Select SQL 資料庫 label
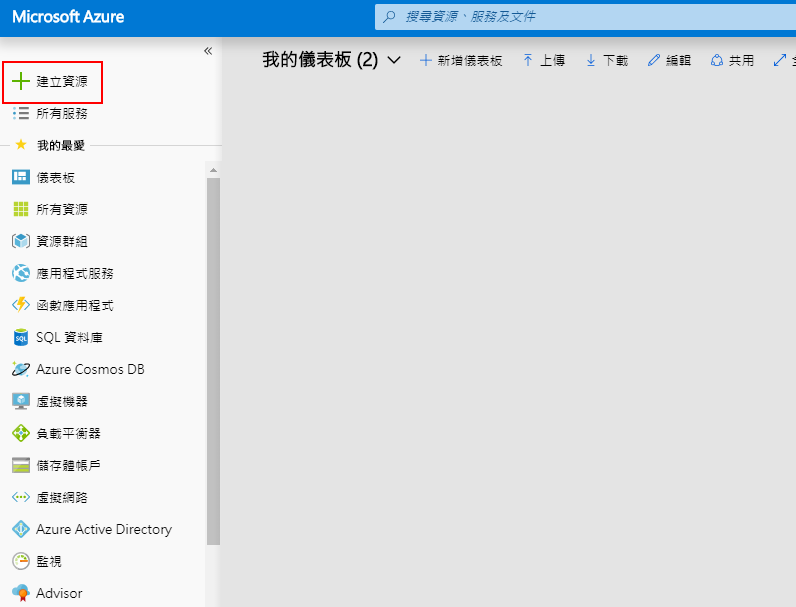Image resolution: width=796 pixels, height=607 pixels. [x=70, y=337]
